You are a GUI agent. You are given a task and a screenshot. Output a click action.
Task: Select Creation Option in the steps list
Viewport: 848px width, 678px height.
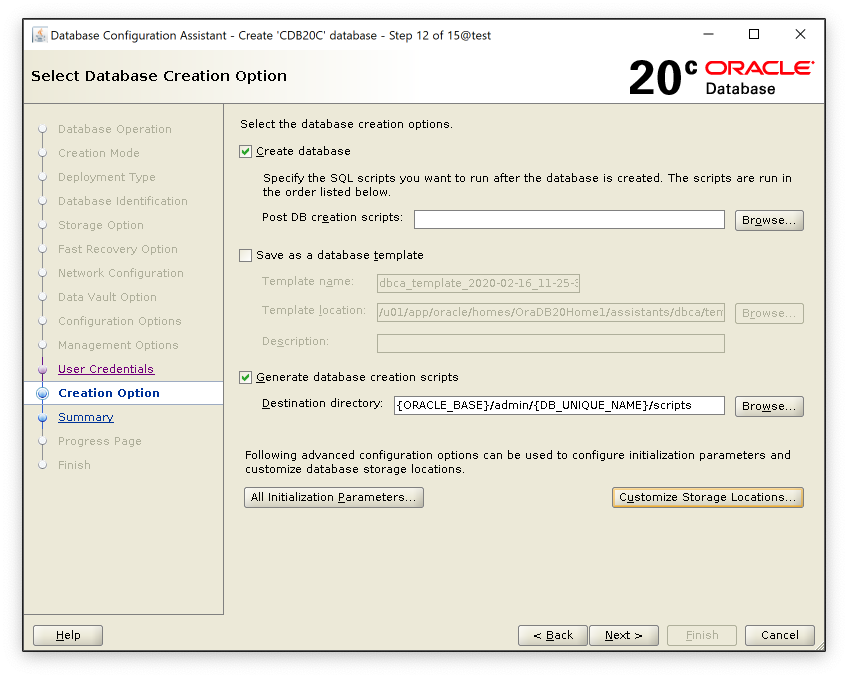tap(109, 393)
